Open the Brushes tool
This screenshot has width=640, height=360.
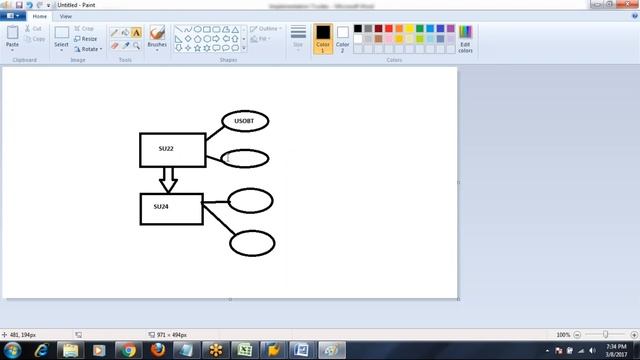click(157, 33)
